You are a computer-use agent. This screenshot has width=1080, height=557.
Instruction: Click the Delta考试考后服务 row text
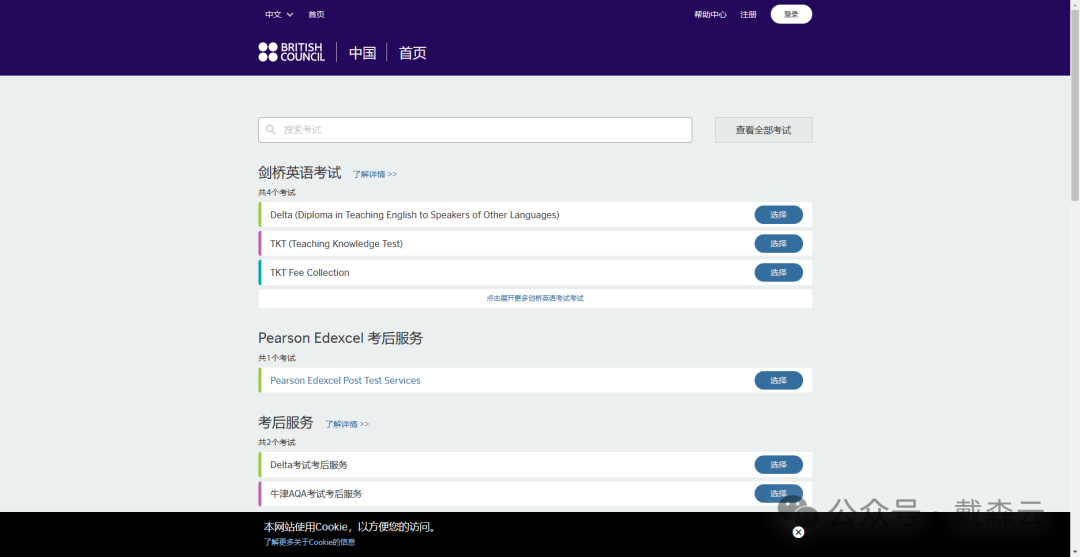tap(309, 465)
